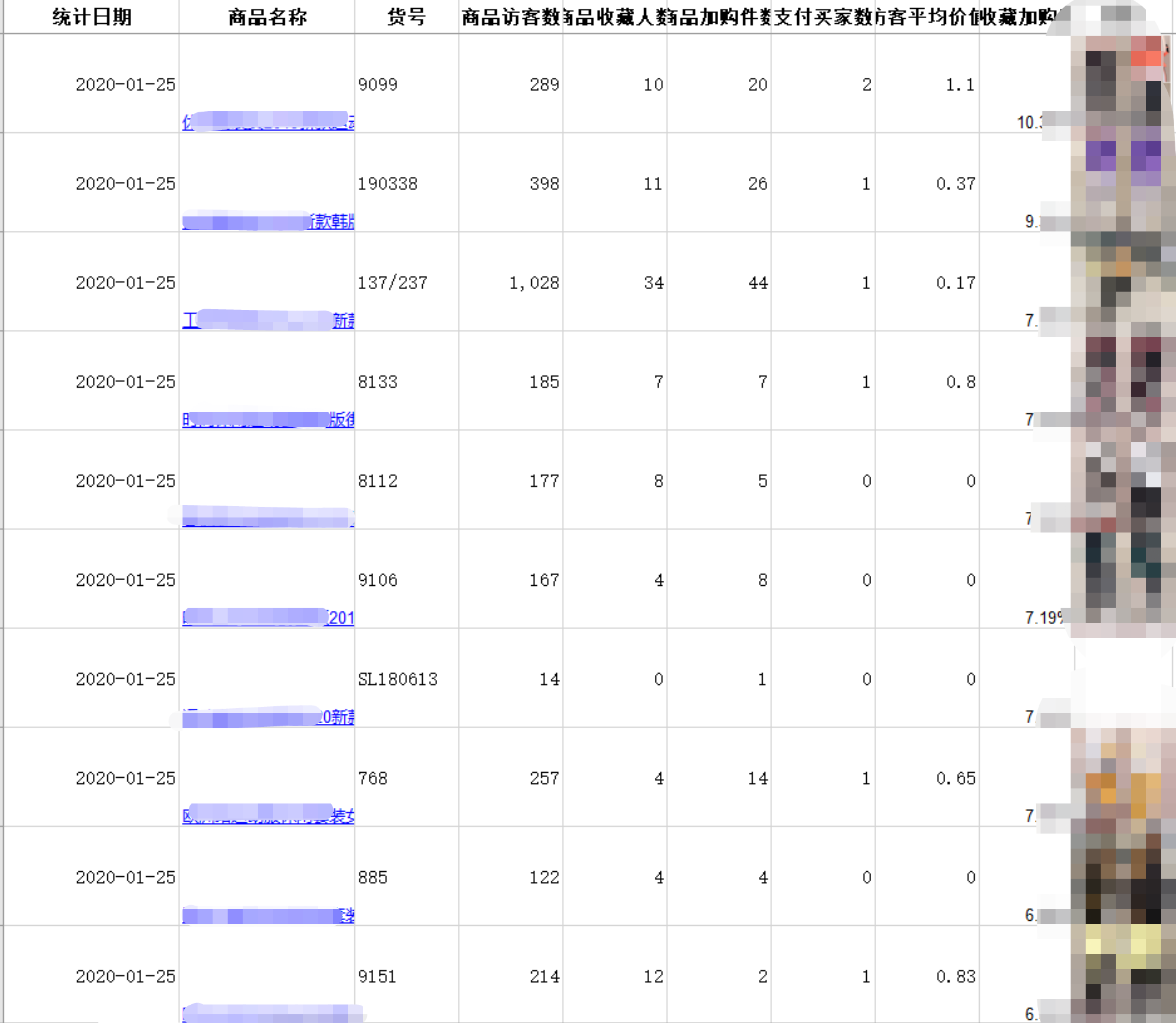Click visitor count cell 398
Viewport: 1176px width, 1023px height.
(x=511, y=183)
